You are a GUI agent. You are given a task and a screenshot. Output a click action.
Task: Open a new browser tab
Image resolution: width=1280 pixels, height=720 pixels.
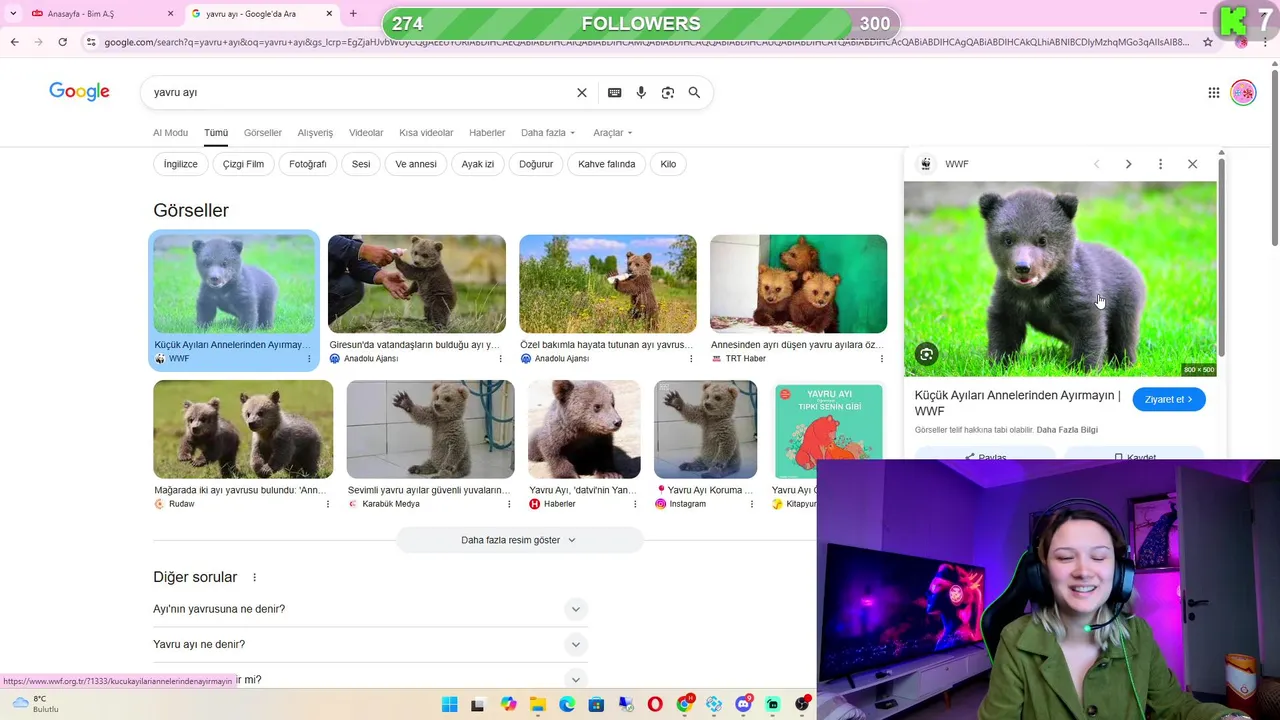(x=353, y=14)
